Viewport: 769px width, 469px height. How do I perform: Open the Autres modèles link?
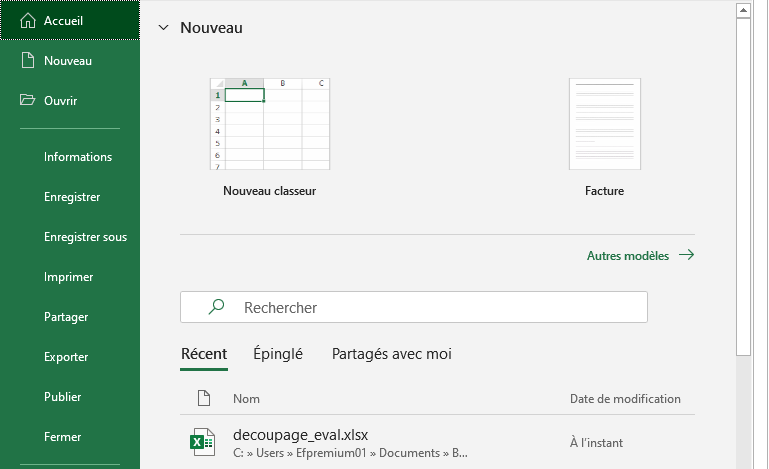click(627, 256)
